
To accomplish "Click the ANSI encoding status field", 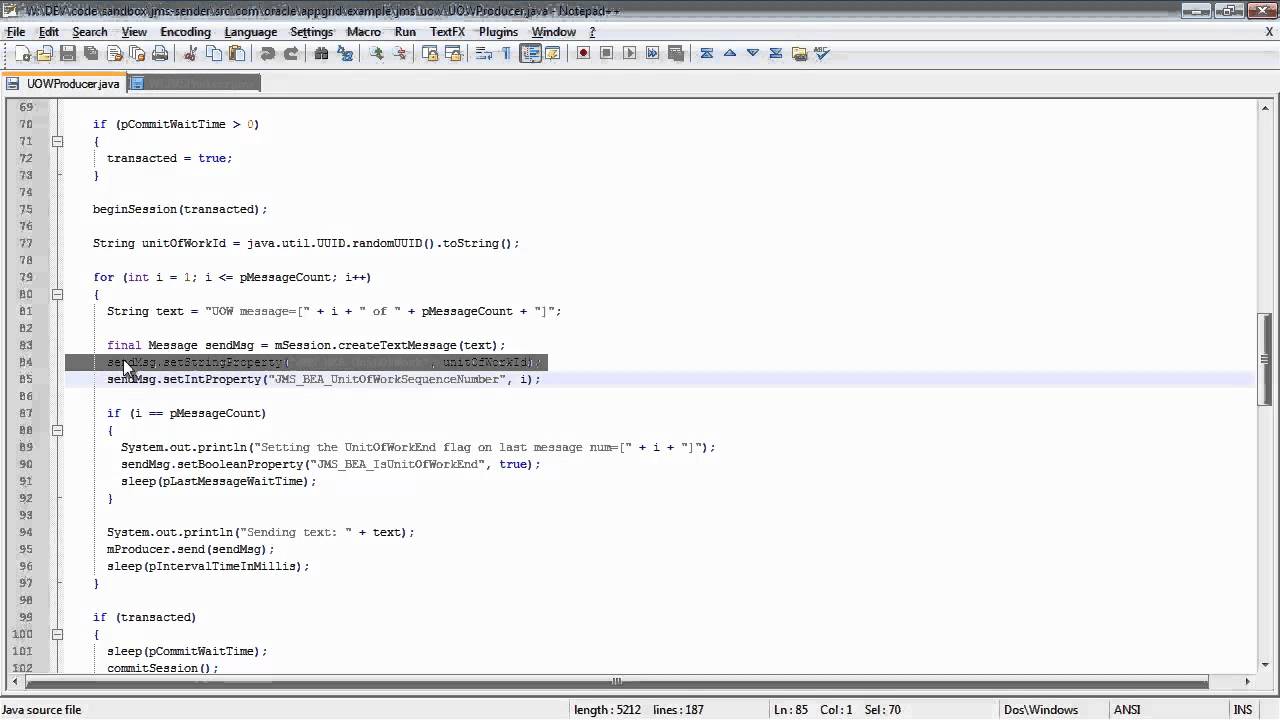I will point(1127,710).
